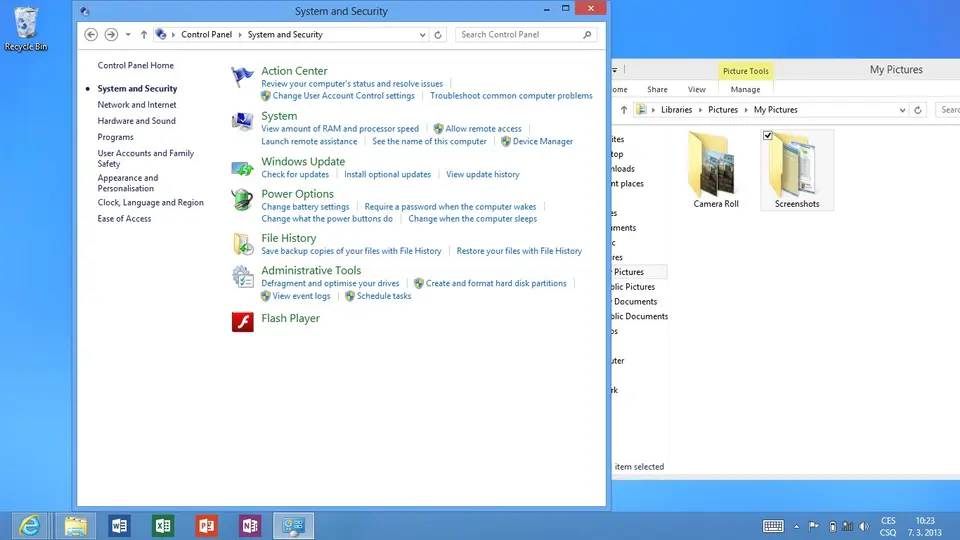Click the volume speaker tray icon
960x540 pixels.
[864, 526]
